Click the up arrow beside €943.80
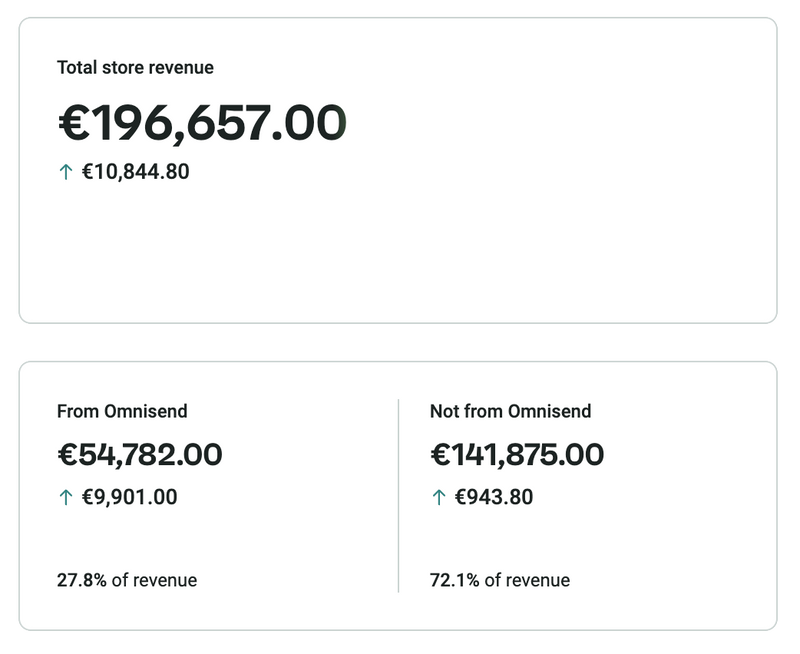 pos(438,497)
